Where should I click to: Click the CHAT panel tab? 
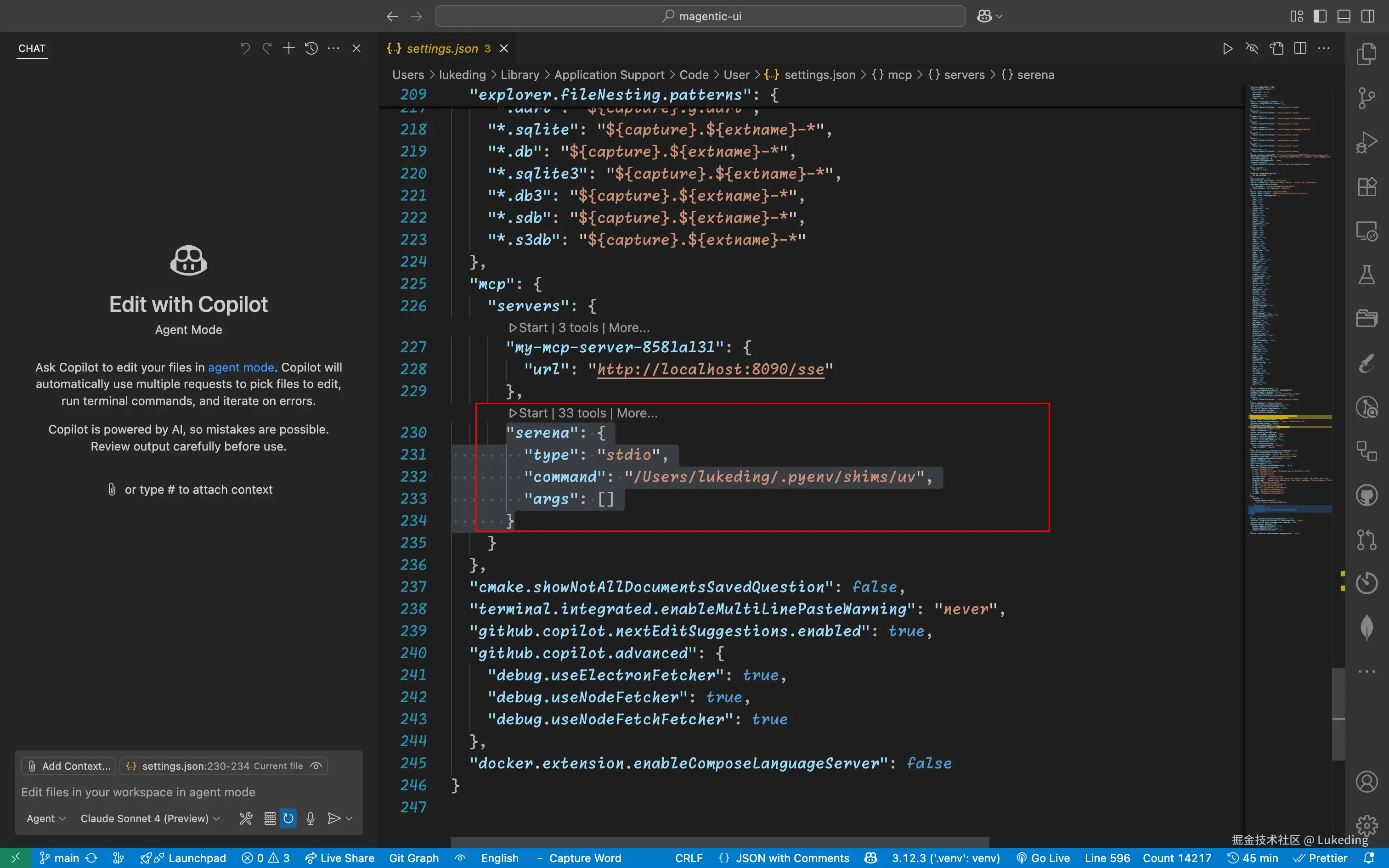[x=32, y=48]
